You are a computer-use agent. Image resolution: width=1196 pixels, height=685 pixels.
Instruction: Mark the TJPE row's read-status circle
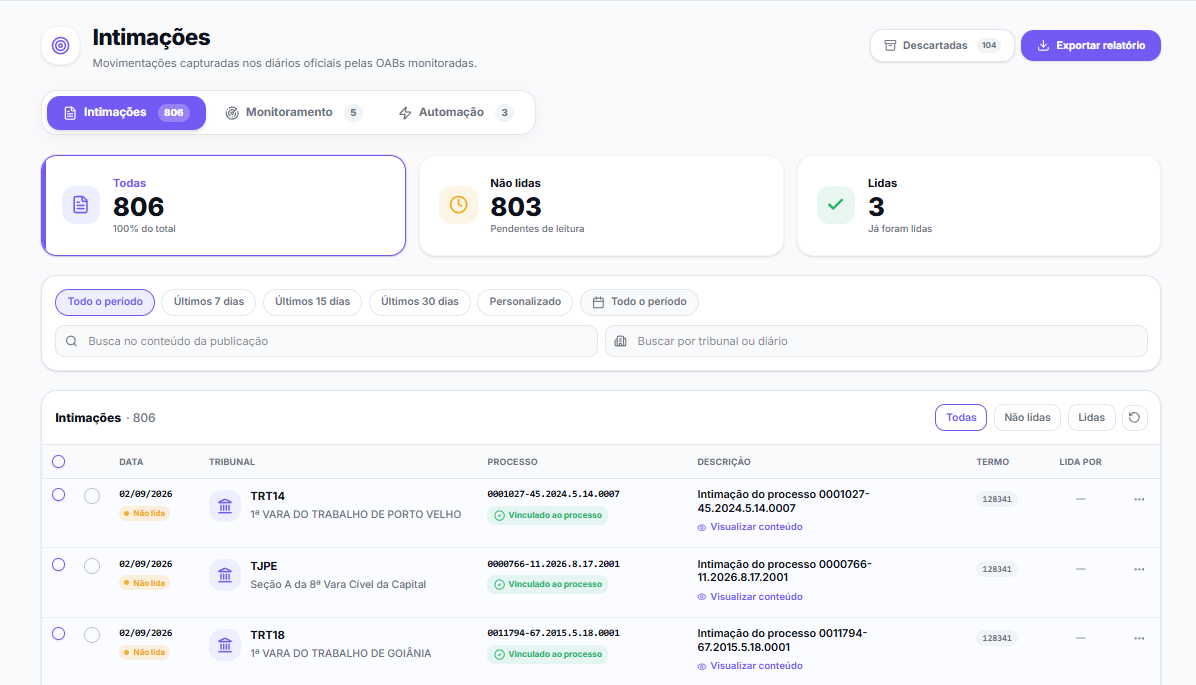[92, 566]
